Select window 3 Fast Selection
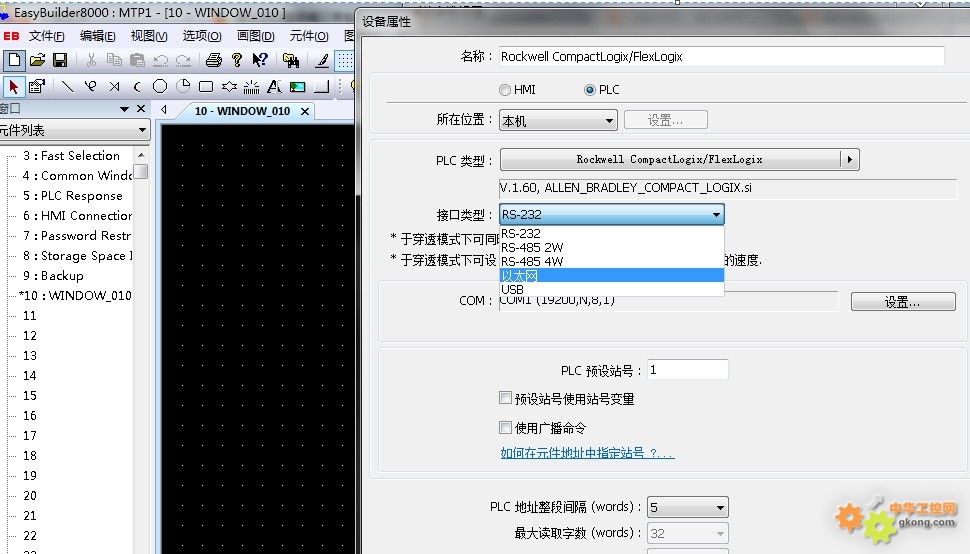 point(72,156)
